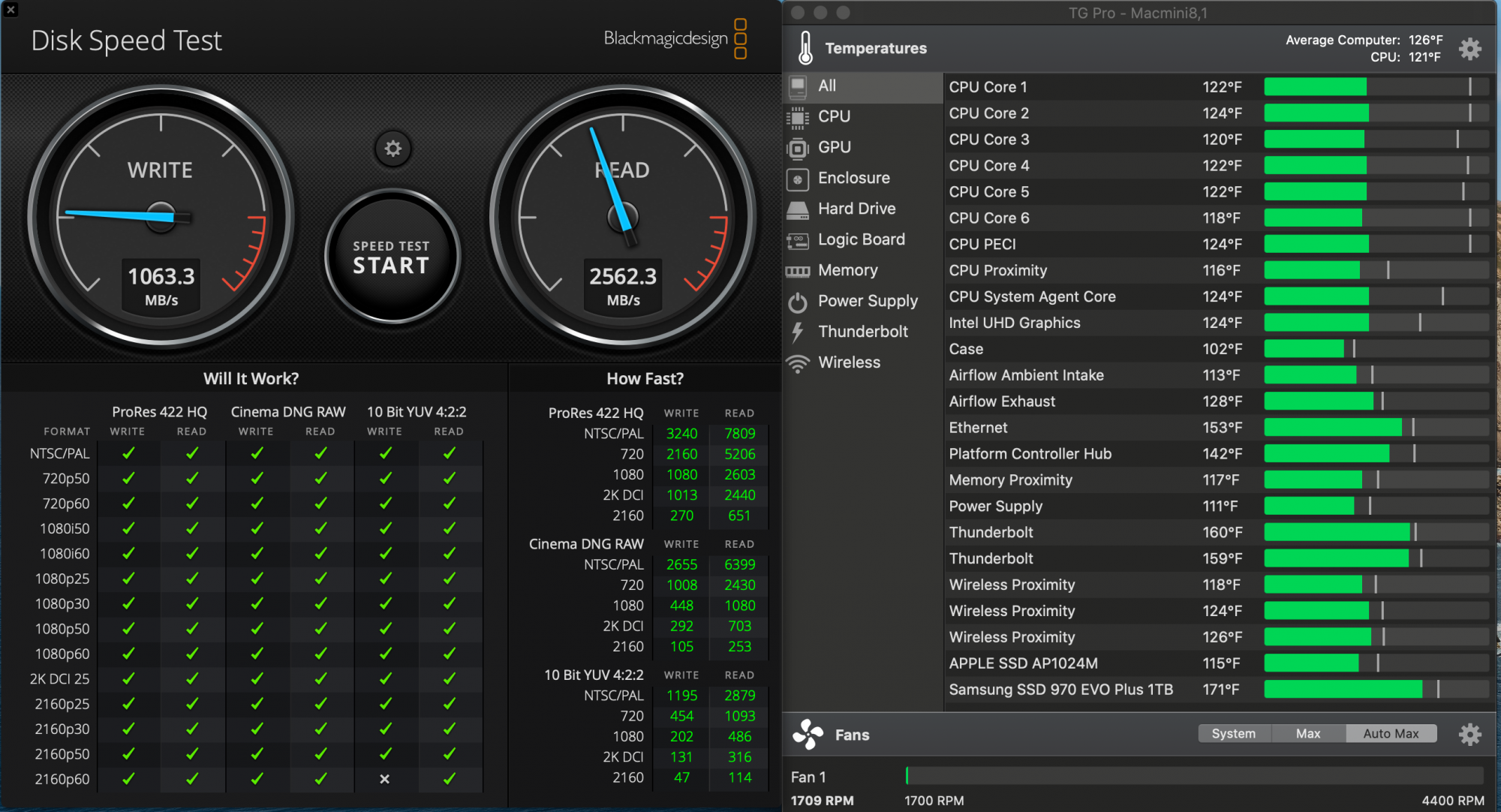Click the Hard Drive icon in sidebar
This screenshot has width=1501, height=812.
(798, 209)
